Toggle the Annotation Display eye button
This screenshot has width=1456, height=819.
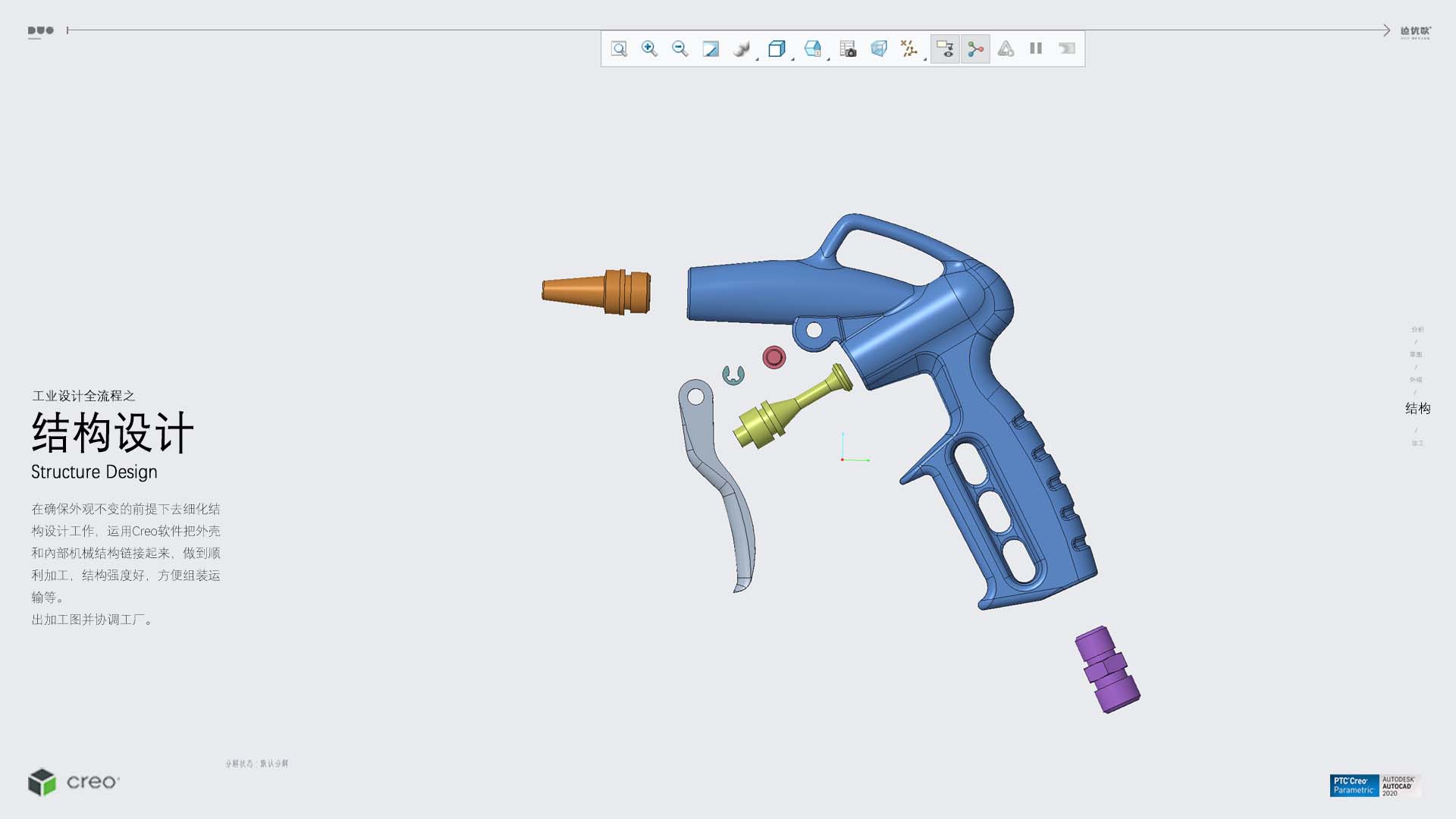(x=945, y=49)
